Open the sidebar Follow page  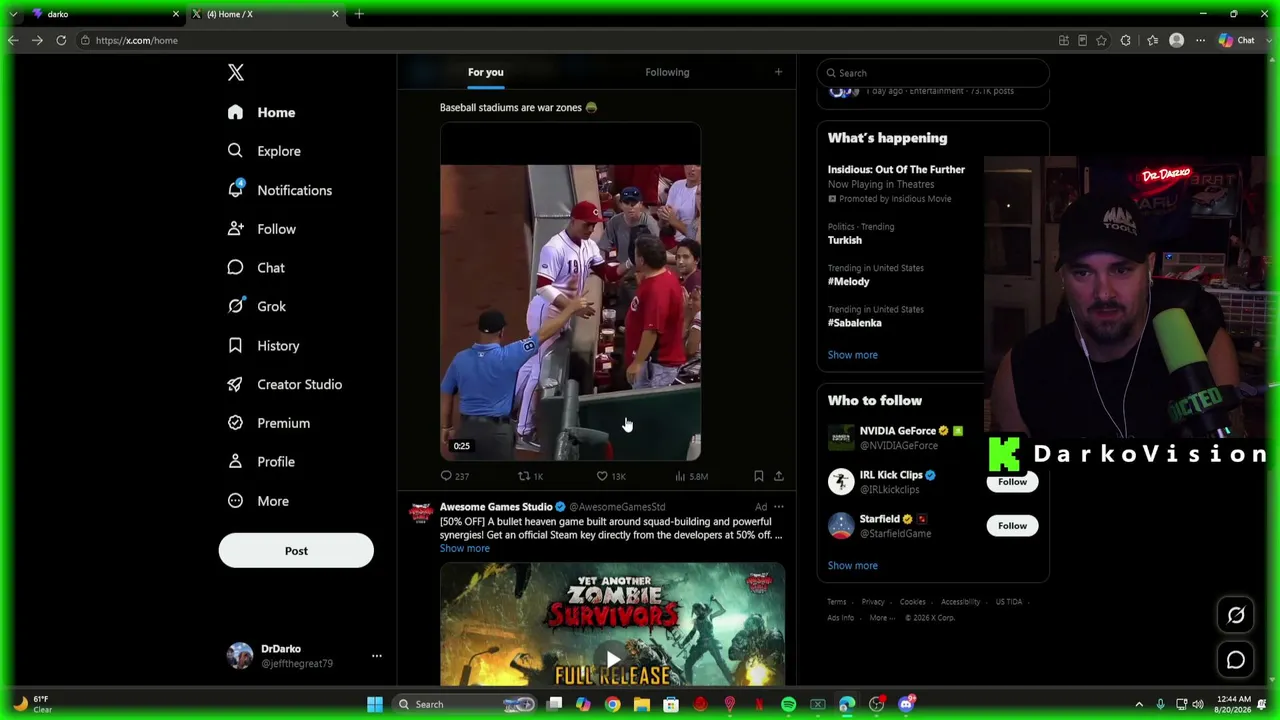261,229
